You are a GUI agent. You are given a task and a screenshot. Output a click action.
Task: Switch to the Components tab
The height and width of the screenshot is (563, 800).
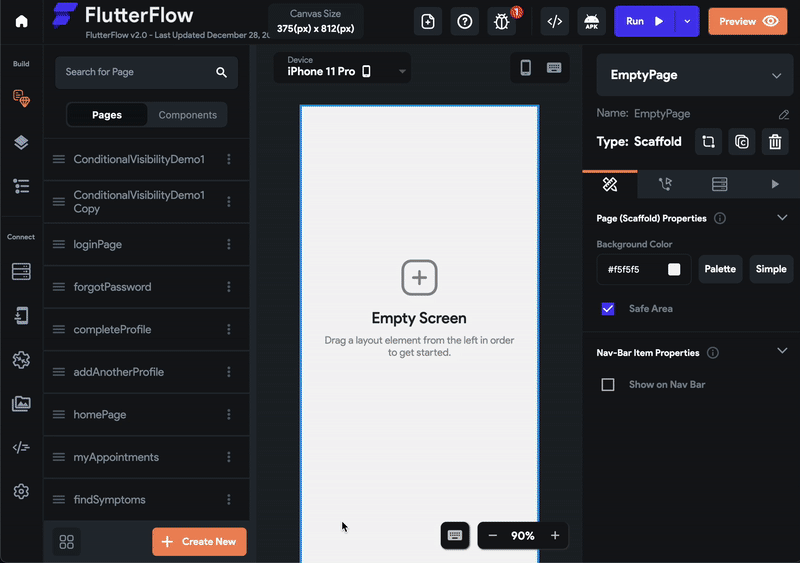pyautogui.click(x=187, y=115)
